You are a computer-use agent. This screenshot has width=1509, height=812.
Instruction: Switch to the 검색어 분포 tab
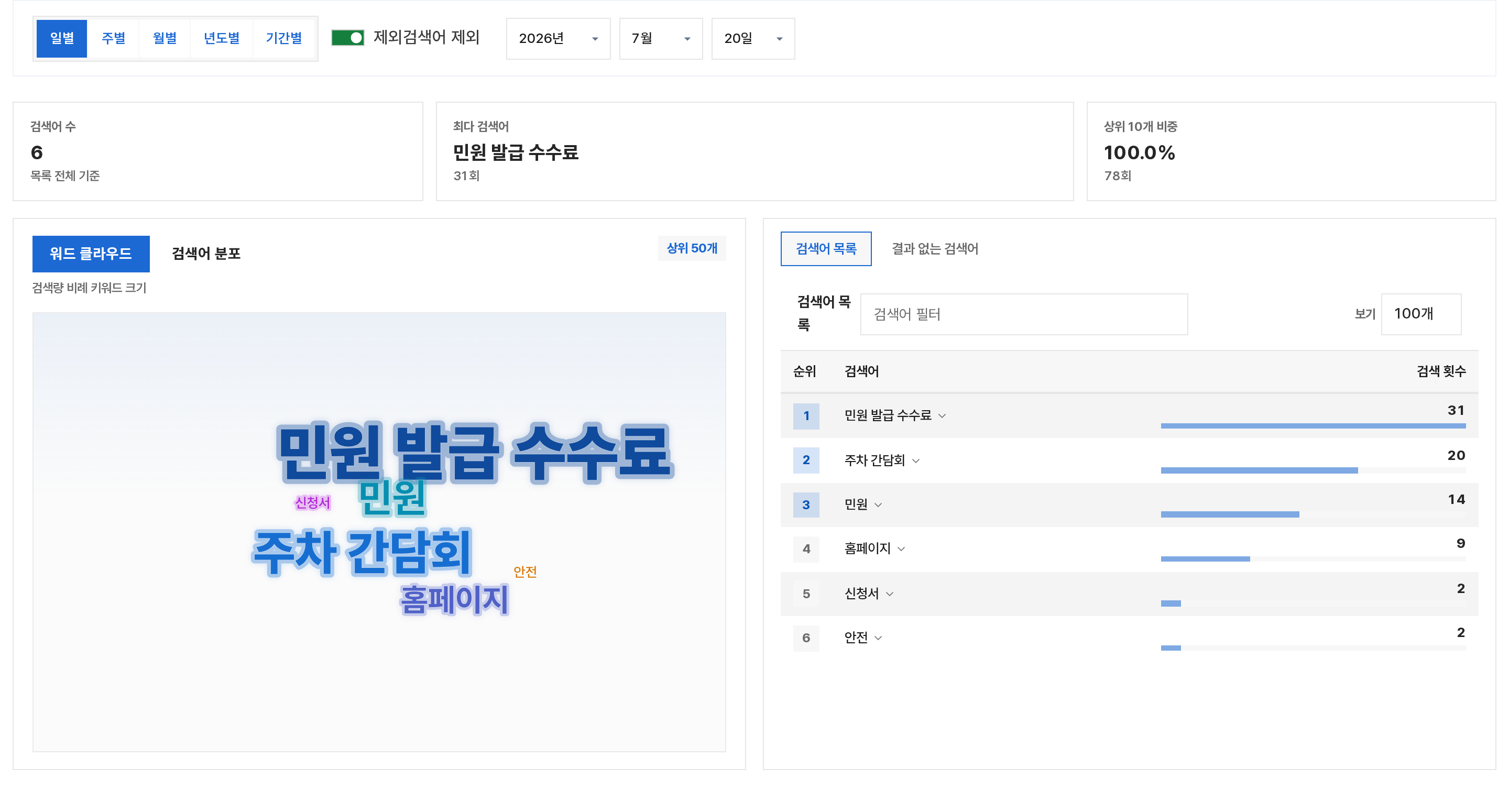coord(206,254)
